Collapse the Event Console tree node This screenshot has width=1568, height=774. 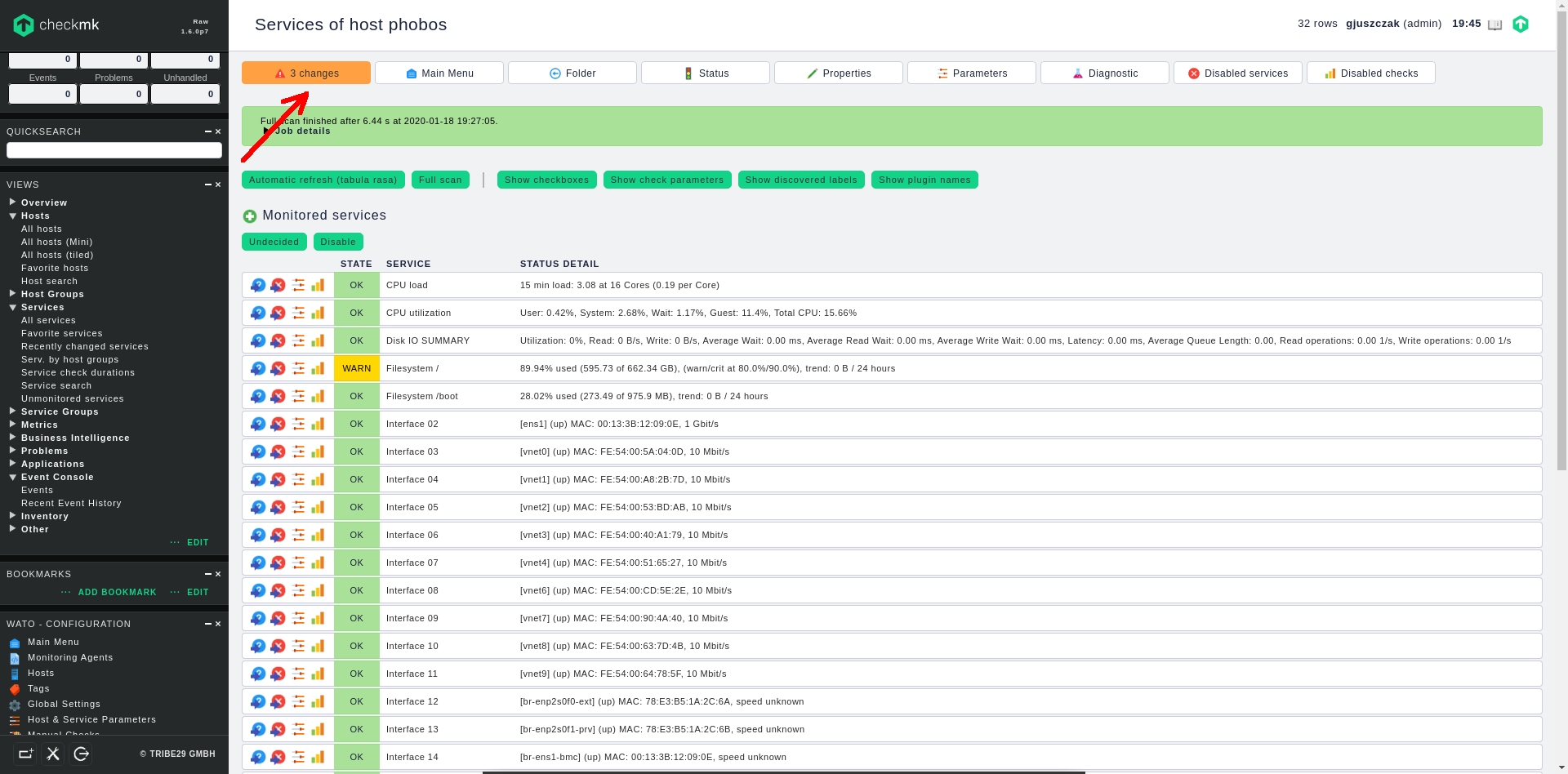click(13, 477)
